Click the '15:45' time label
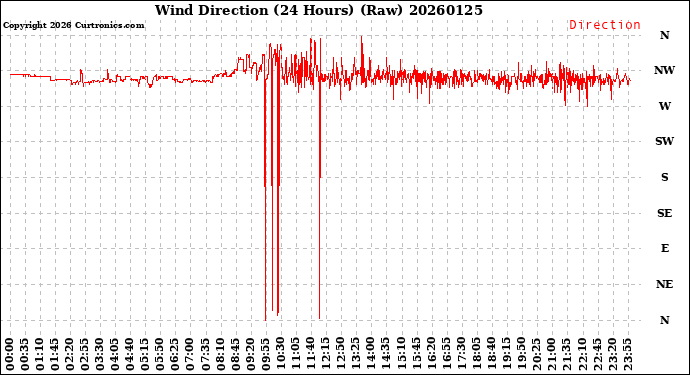 [416, 354]
